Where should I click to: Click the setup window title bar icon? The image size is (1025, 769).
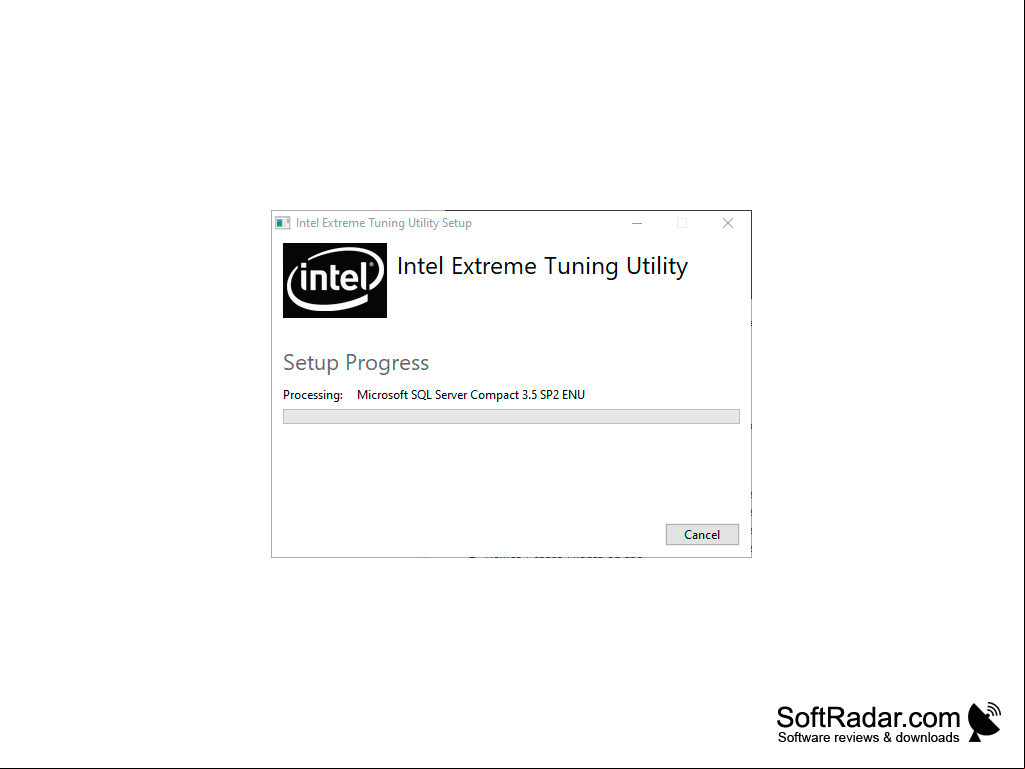click(x=282, y=223)
